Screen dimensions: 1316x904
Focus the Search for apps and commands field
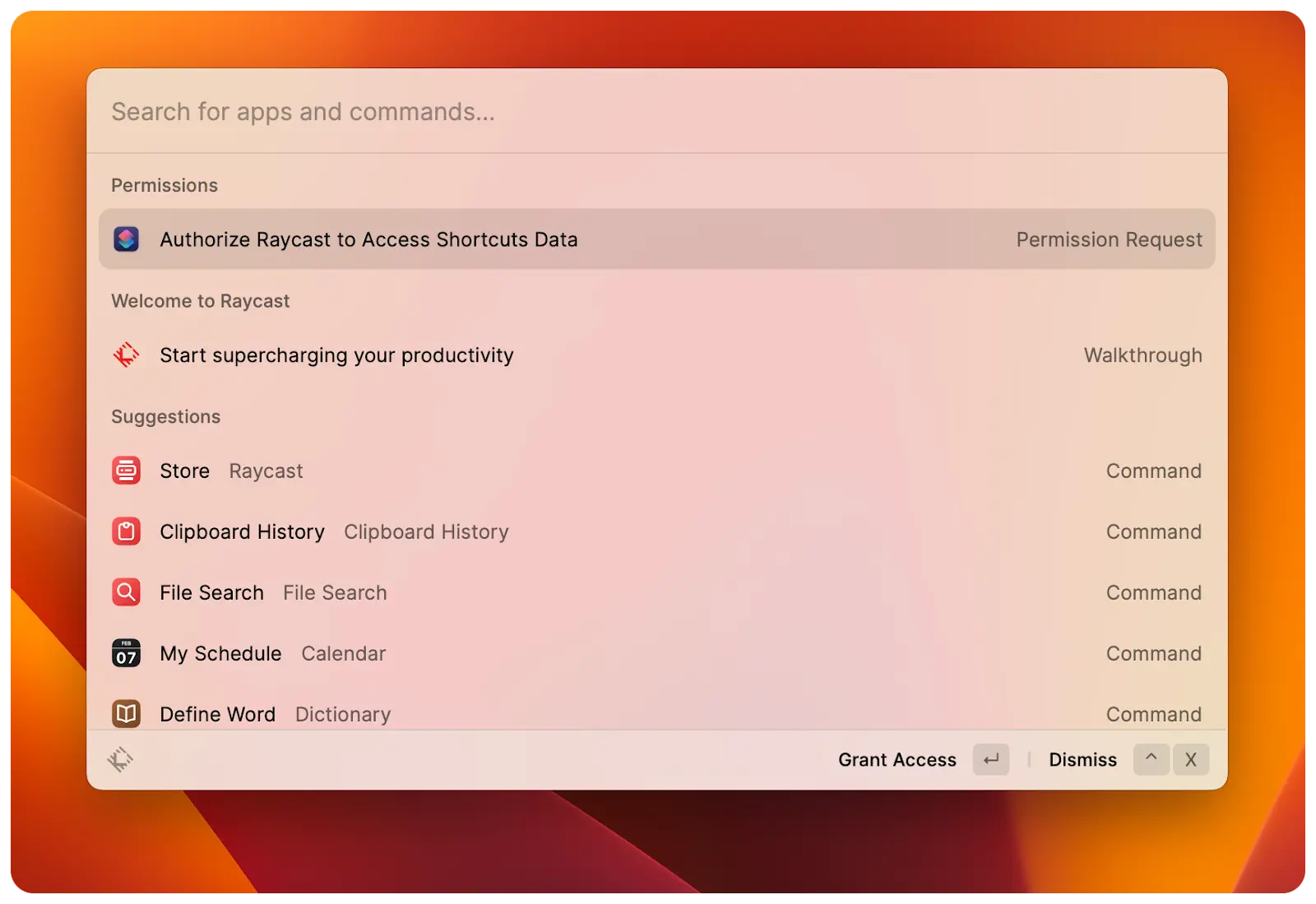click(656, 112)
